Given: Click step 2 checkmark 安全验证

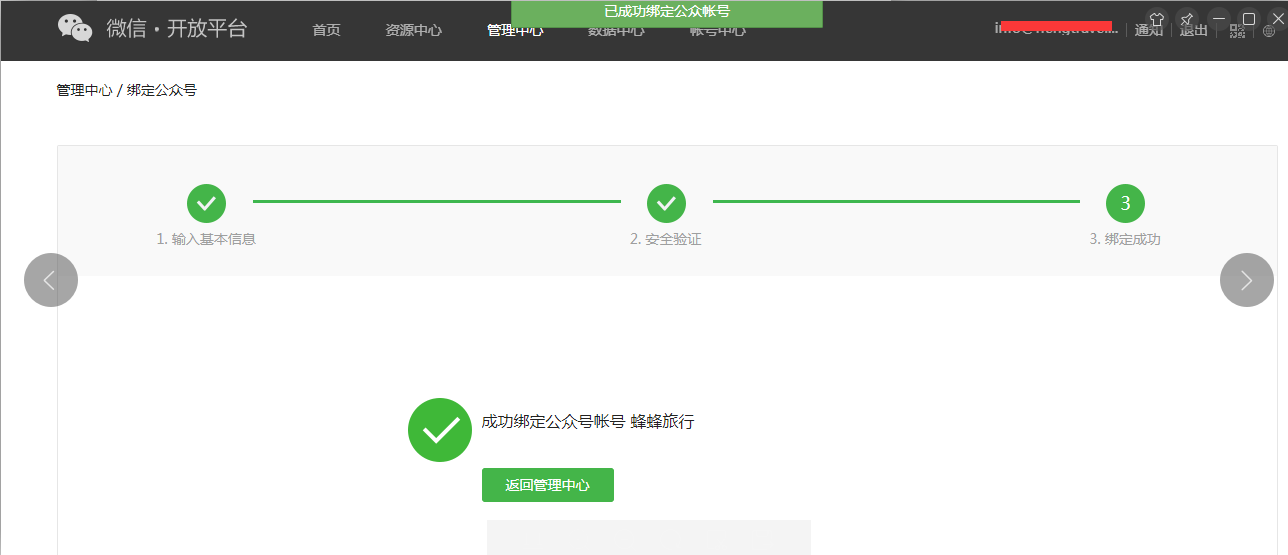Looking at the screenshot, I should click(x=666, y=203).
